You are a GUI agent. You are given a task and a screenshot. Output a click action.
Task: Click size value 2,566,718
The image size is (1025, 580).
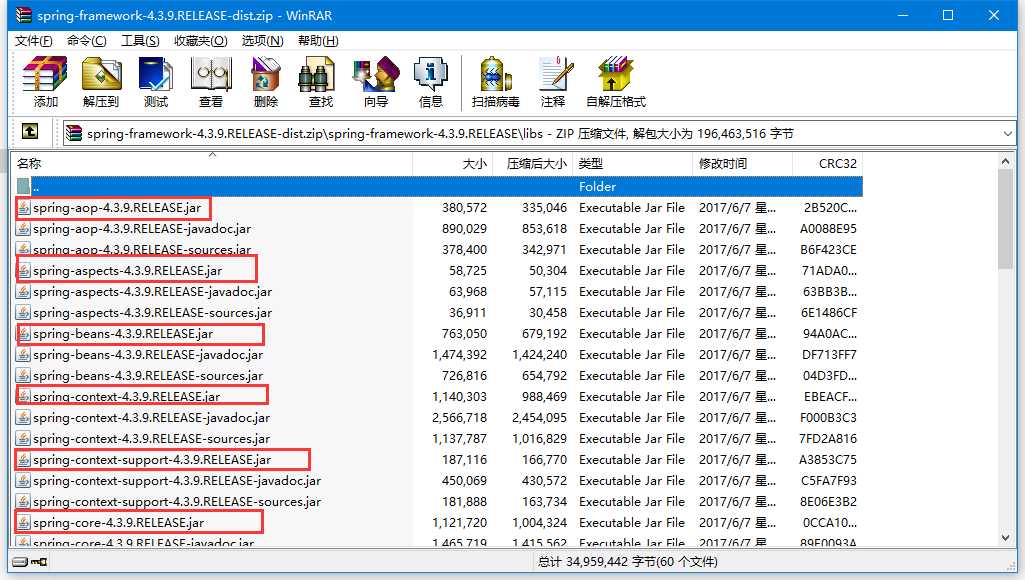(x=460, y=417)
